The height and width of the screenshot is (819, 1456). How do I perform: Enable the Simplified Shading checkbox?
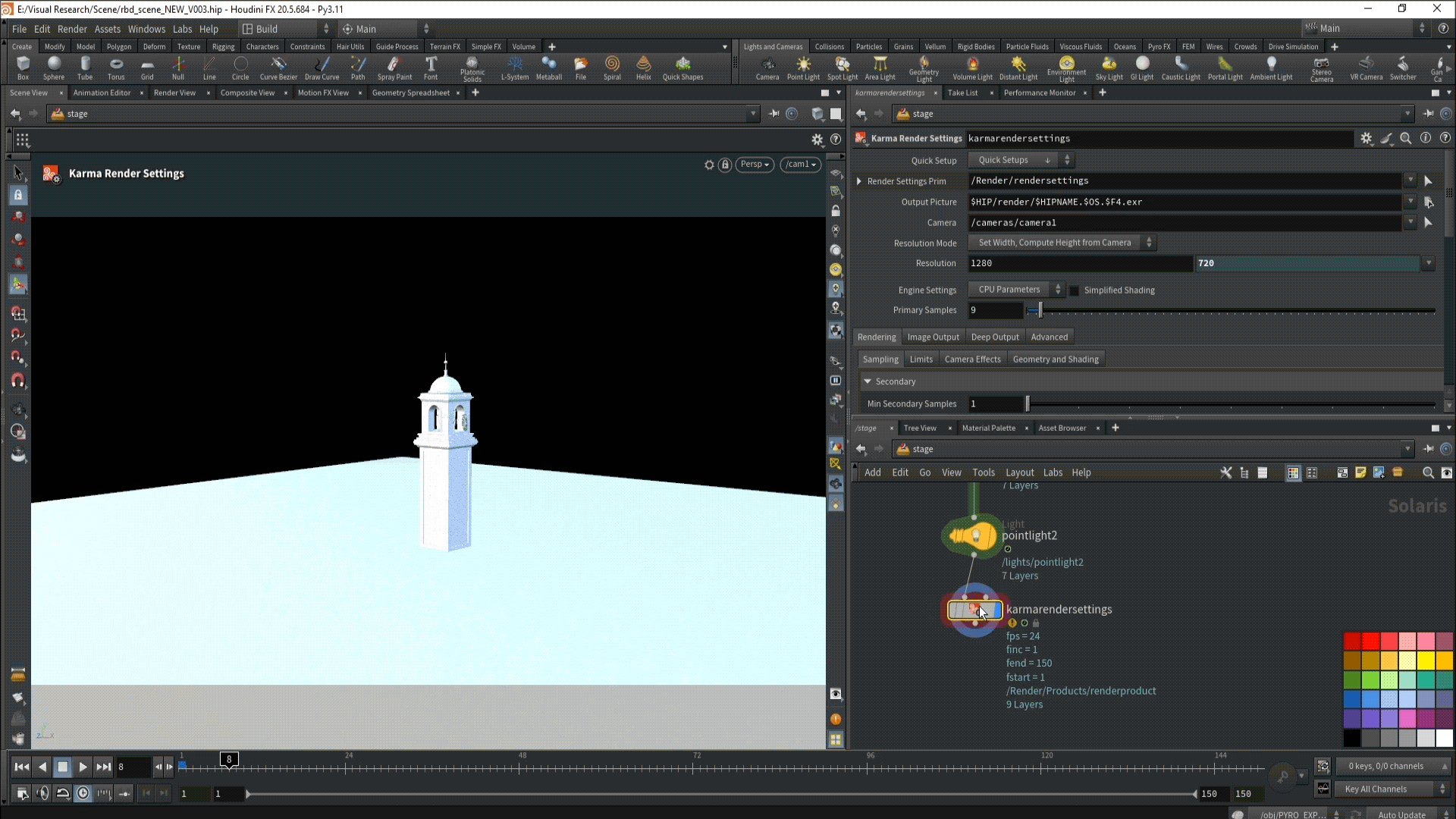[x=1074, y=290]
